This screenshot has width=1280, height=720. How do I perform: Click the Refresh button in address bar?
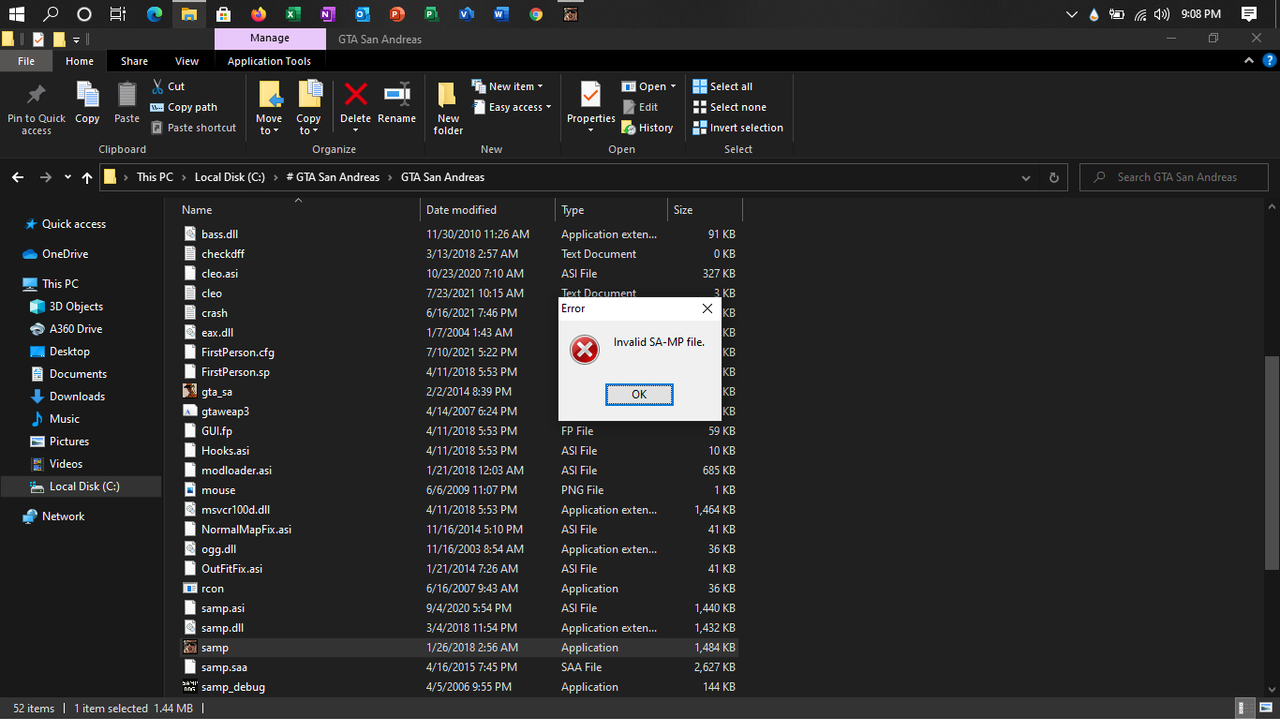click(1053, 177)
